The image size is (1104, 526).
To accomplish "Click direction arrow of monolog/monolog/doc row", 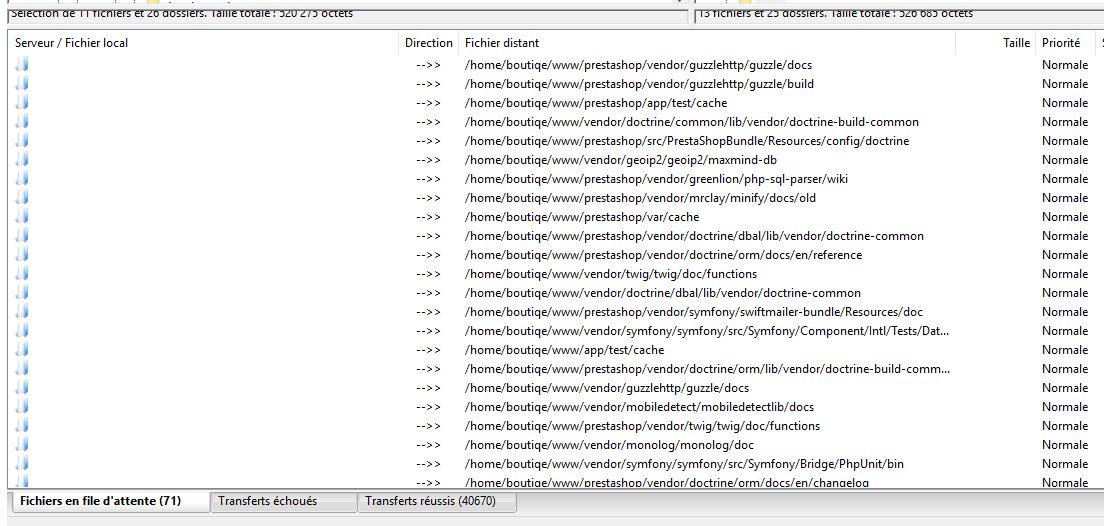I will tap(428, 445).
